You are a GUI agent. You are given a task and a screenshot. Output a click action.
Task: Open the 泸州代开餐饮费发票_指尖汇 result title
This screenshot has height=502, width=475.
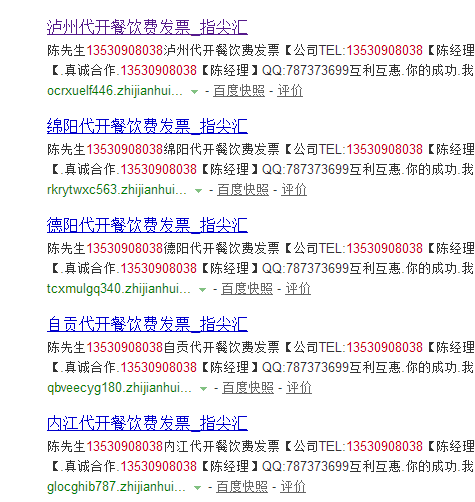147,27
